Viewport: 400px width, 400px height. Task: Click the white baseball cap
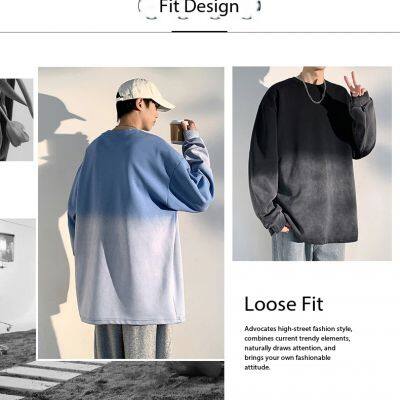point(145,94)
